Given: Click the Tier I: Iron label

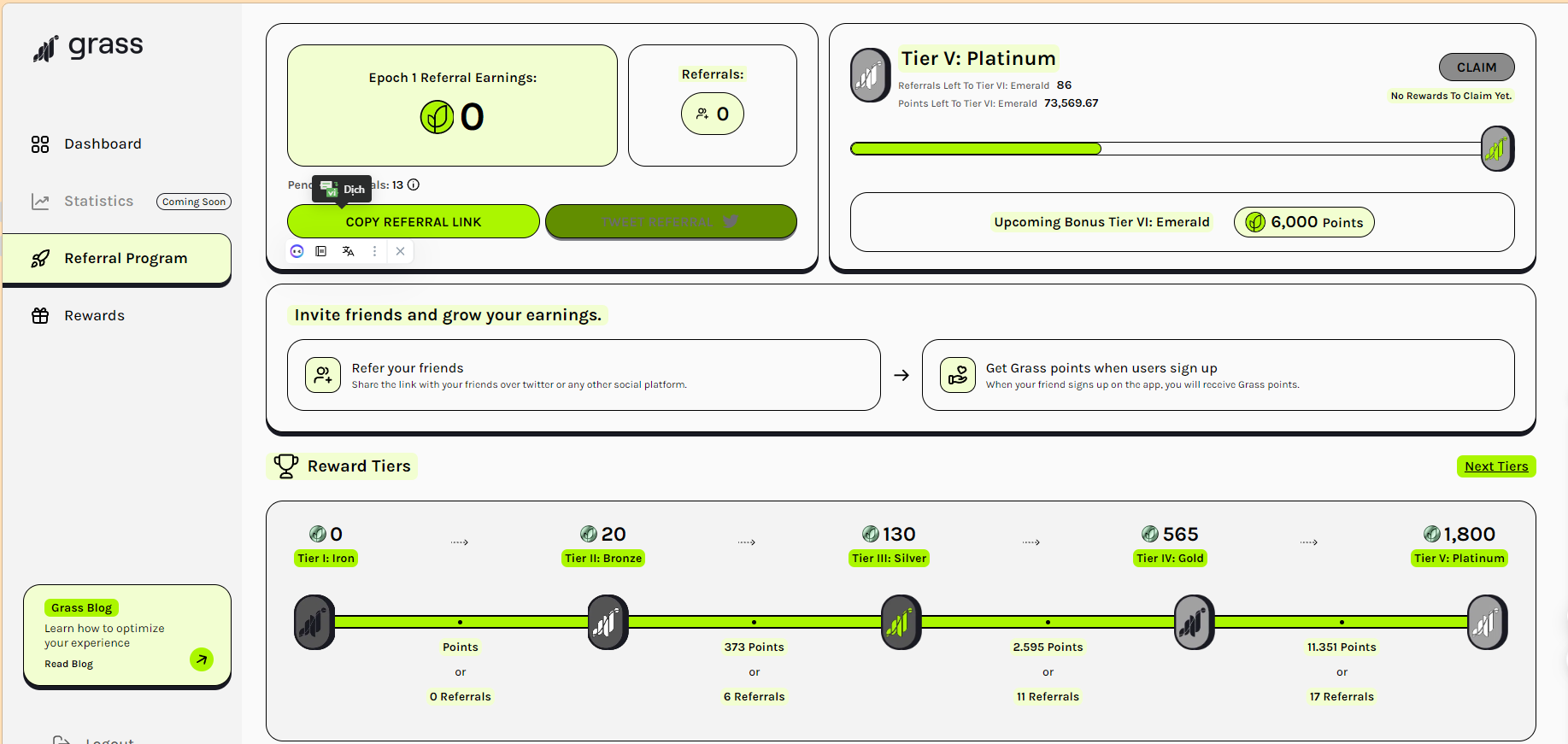Looking at the screenshot, I should [x=326, y=559].
